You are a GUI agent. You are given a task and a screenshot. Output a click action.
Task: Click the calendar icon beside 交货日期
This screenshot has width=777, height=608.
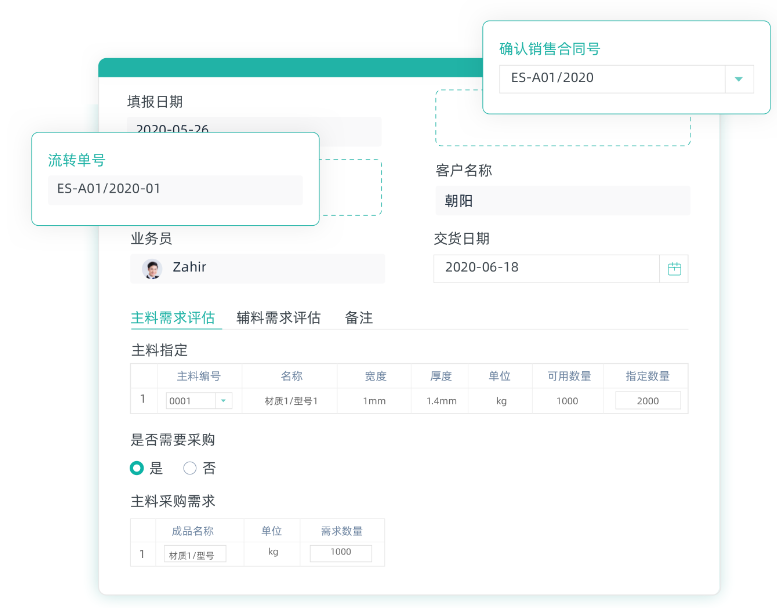coord(674,268)
